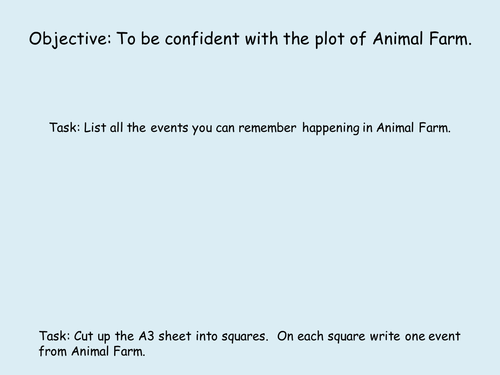Select the word 'Objective:' in the heading
This screenshot has height=375, width=500.
(x=70, y=39)
